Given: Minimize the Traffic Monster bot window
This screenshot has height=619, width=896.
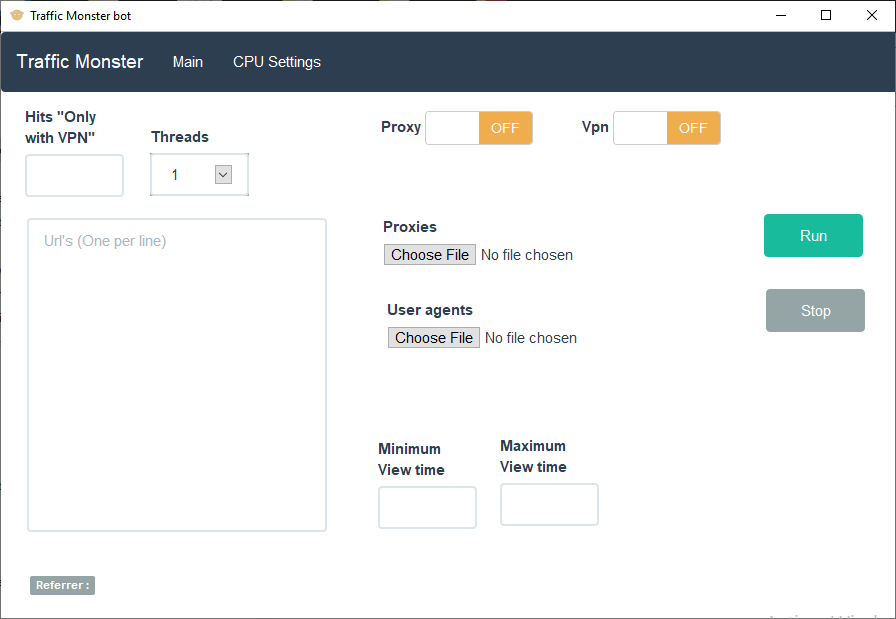Looking at the screenshot, I should pos(781,15).
